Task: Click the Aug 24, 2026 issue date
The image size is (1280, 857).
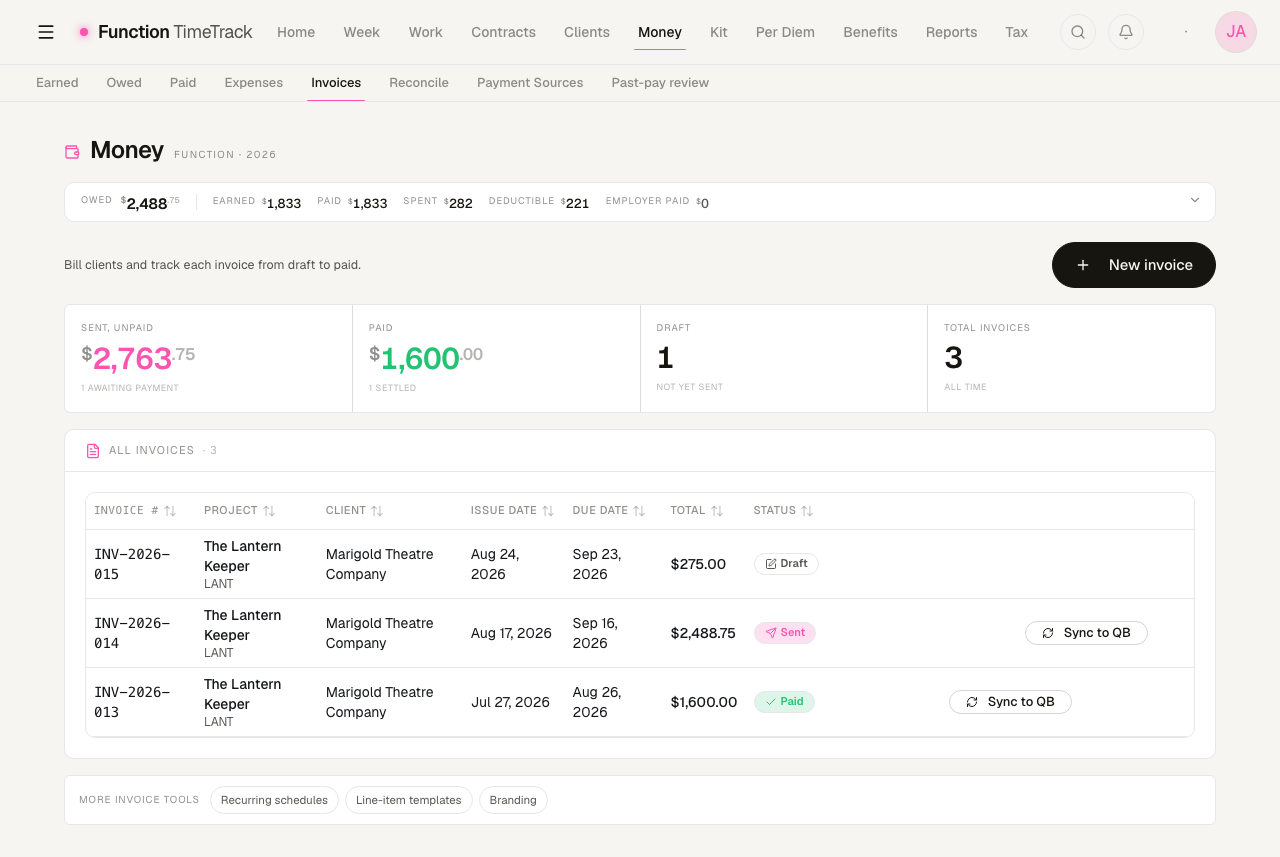Action: click(x=495, y=564)
